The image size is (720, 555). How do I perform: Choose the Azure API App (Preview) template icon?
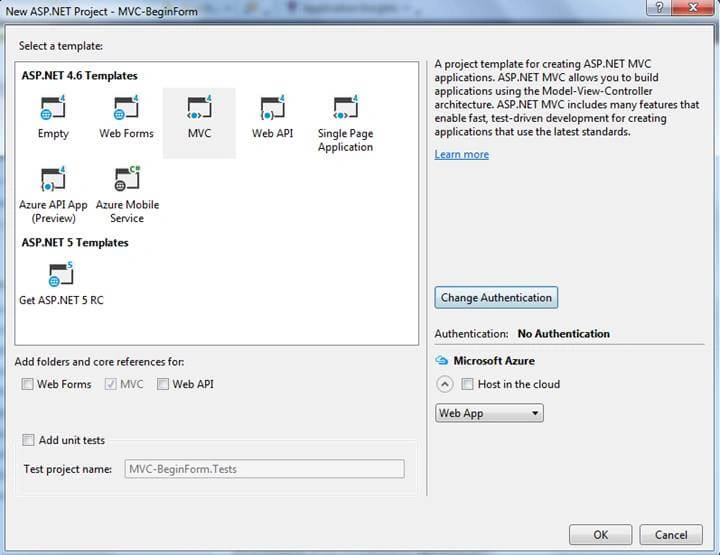(53, 179)
